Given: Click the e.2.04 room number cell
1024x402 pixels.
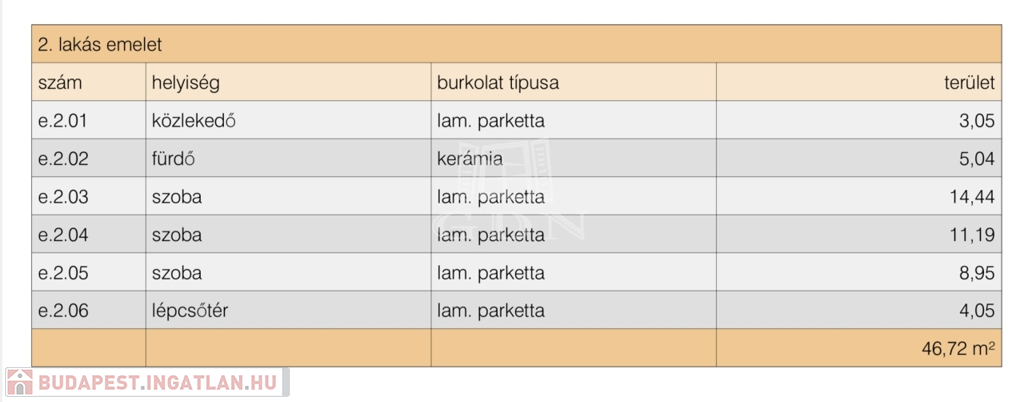Looking at the screenshot, I should coord(64,235).
